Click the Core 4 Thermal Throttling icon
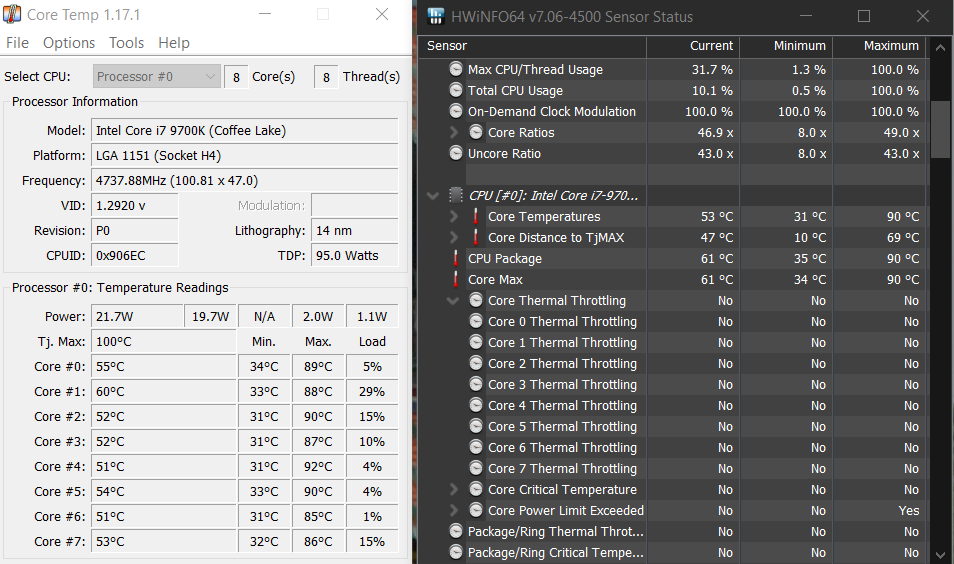The height and width of the screenshot is (564, 954). coord(476,405)
